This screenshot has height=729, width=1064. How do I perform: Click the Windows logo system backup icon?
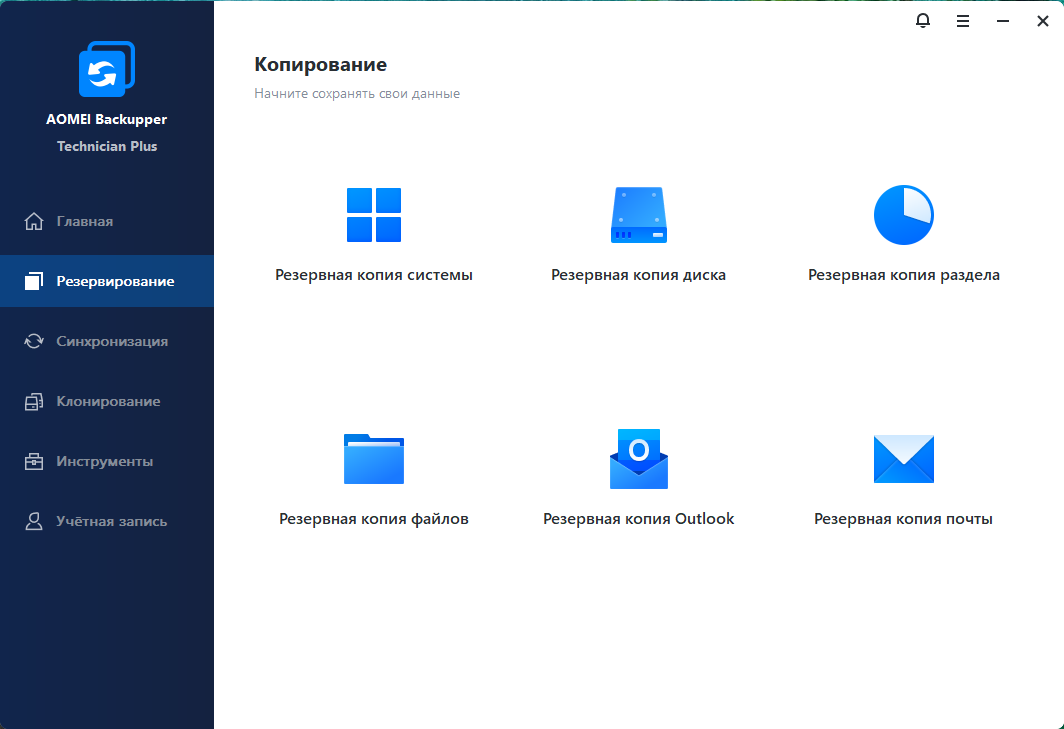(x=373, y=215)
